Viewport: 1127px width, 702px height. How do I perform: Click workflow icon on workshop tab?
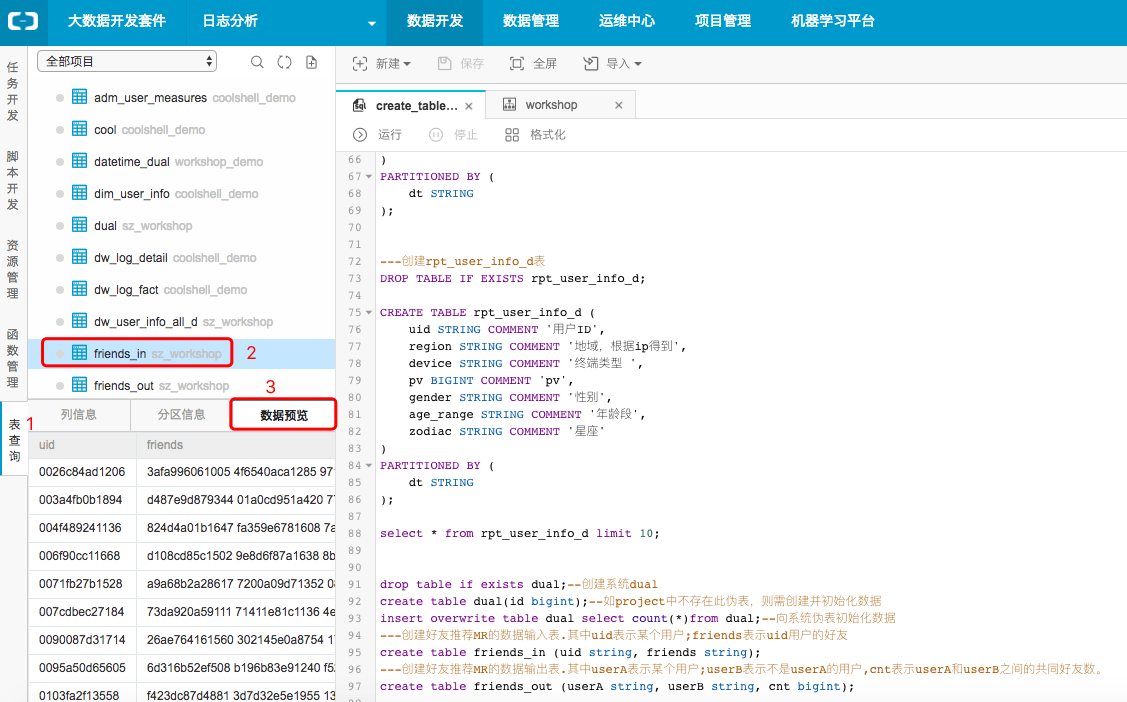(x=510, y=104)
